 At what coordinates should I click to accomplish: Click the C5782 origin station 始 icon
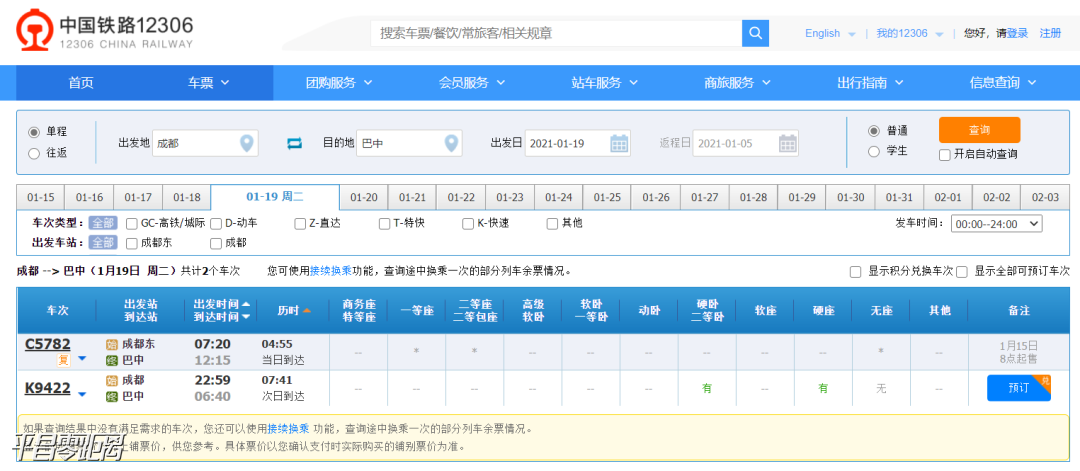point(112,344)
